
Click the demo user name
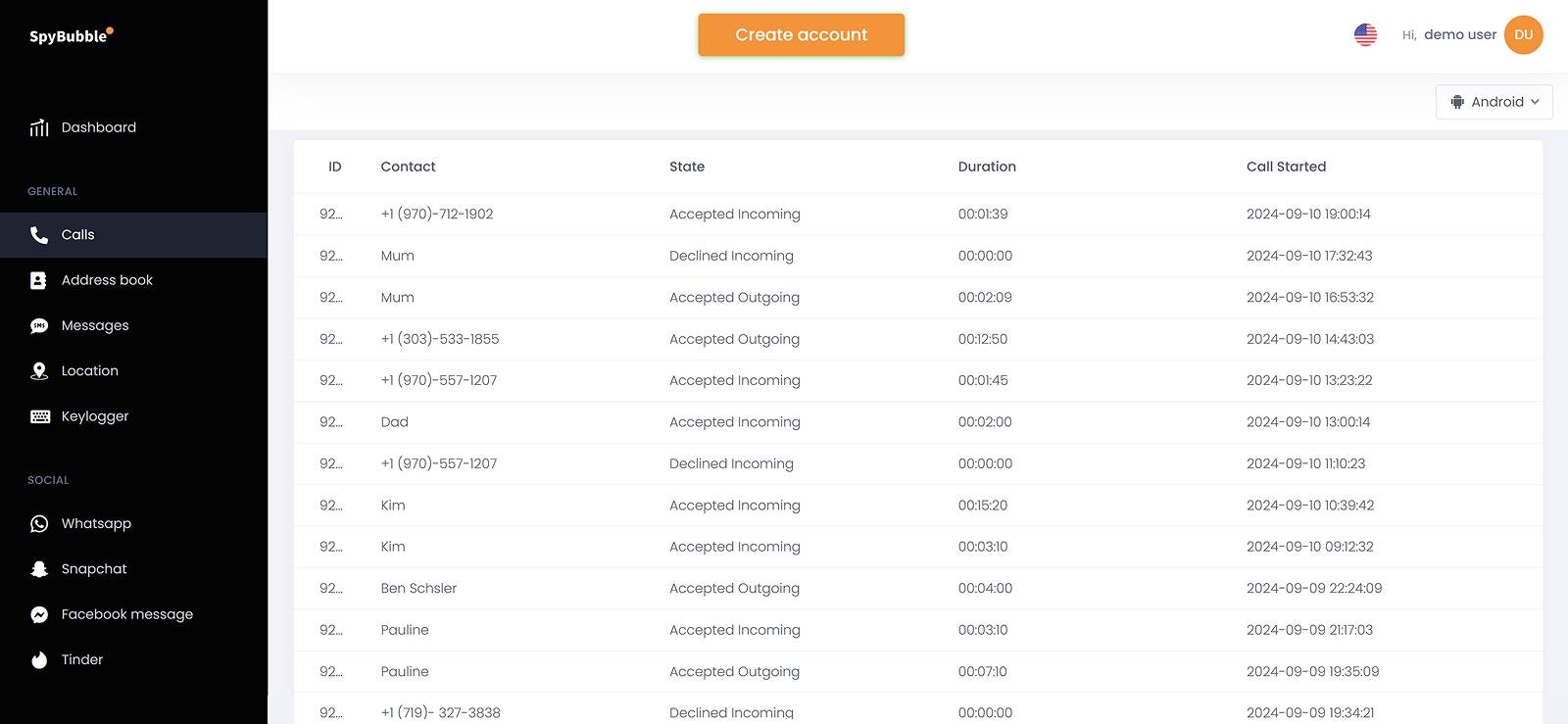(1460, 35)
